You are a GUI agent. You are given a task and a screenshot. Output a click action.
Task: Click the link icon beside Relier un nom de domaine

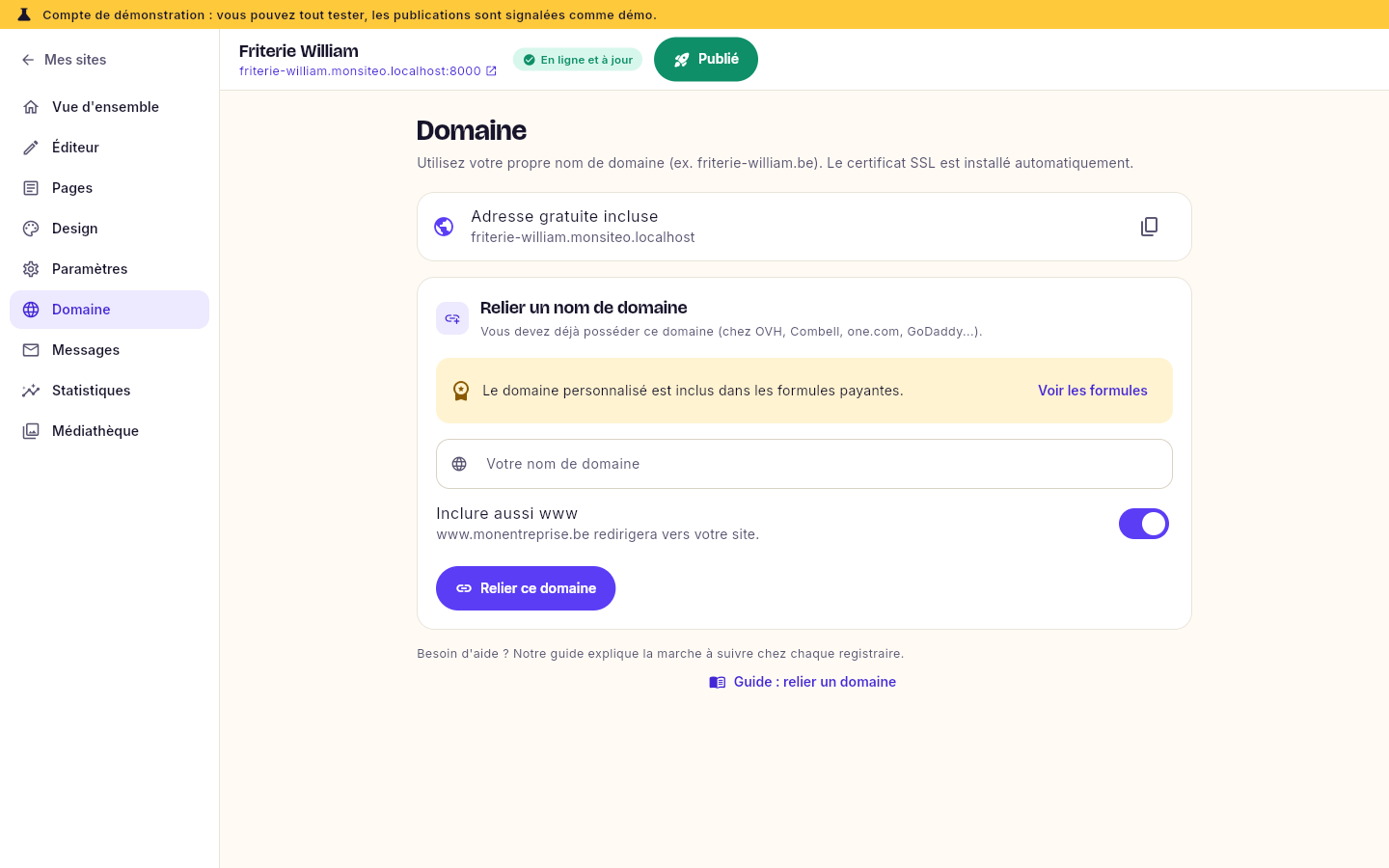452,318
